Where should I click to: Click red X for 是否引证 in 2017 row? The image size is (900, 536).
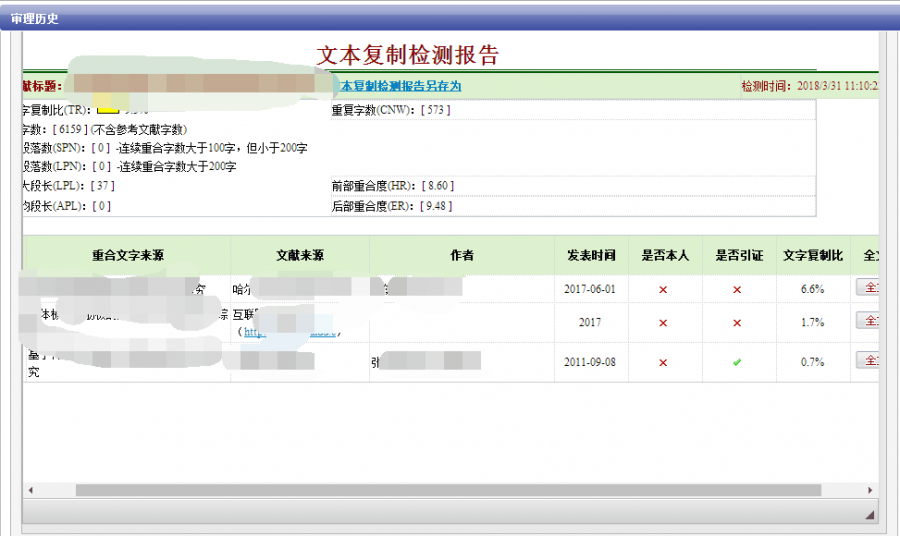coord(737,323)
